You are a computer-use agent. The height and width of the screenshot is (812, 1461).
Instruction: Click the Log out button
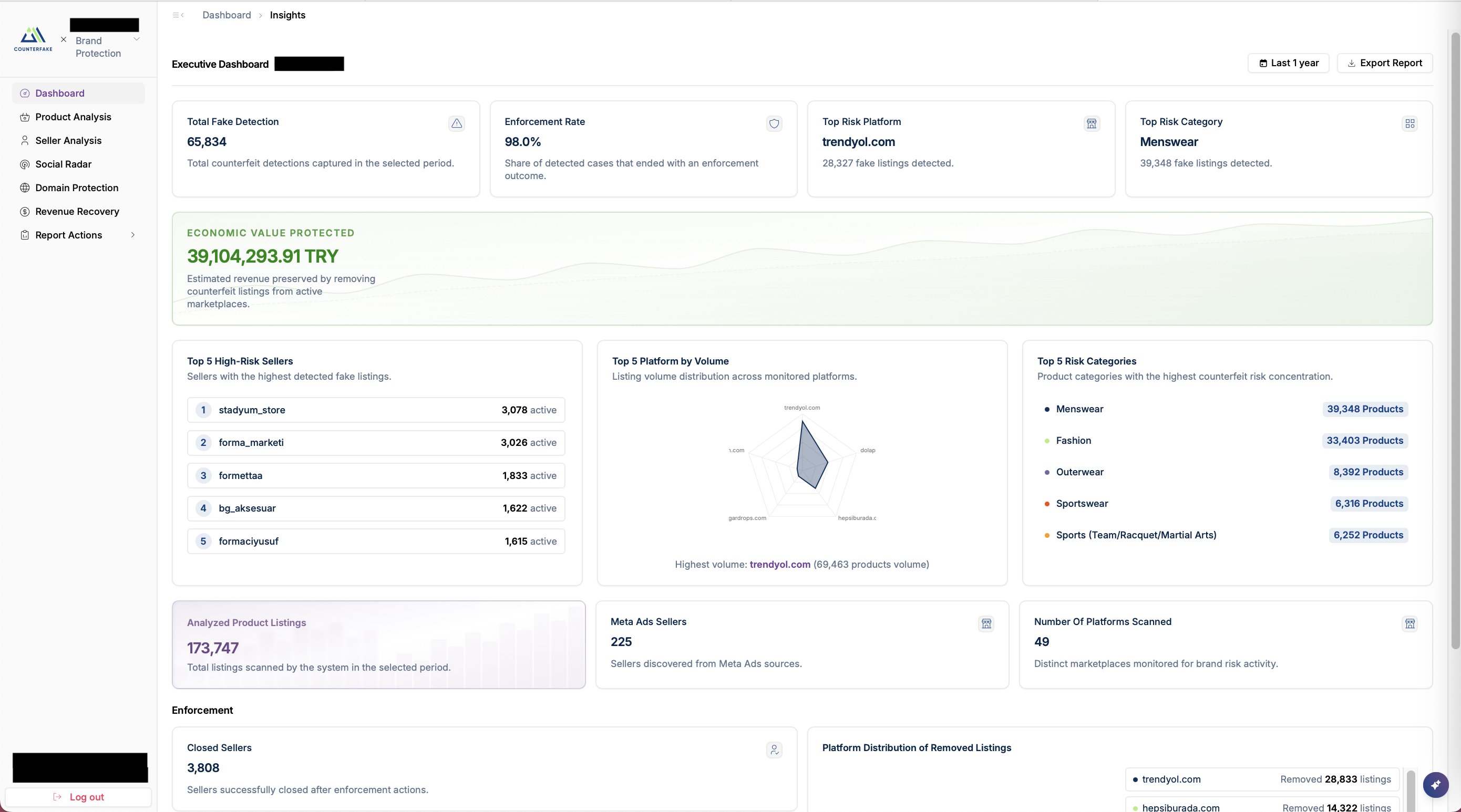click(79, 797)
